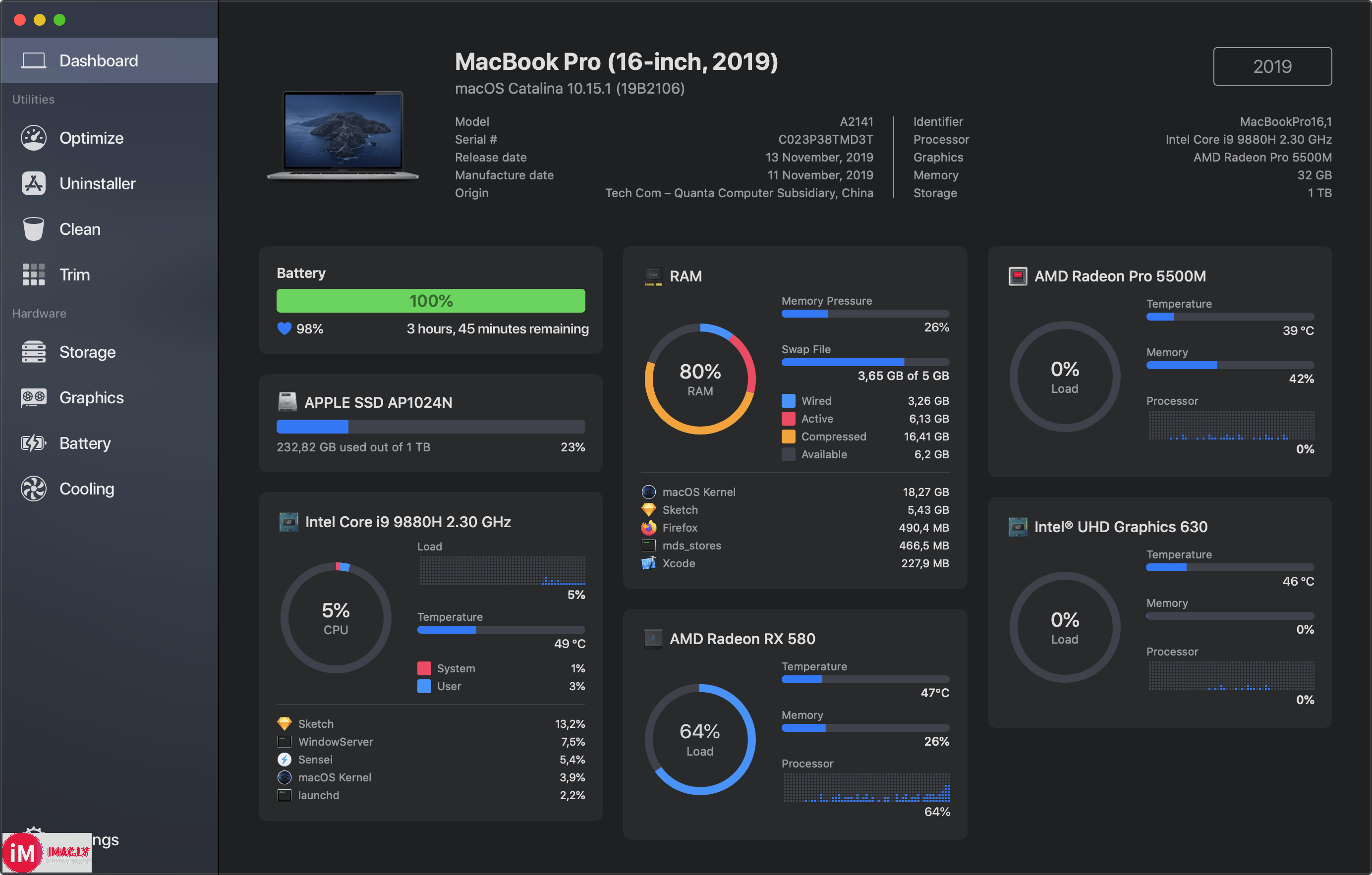1372x875 pixels.
Task: Open Cooling in the sidebar
Action: (109, 489)
